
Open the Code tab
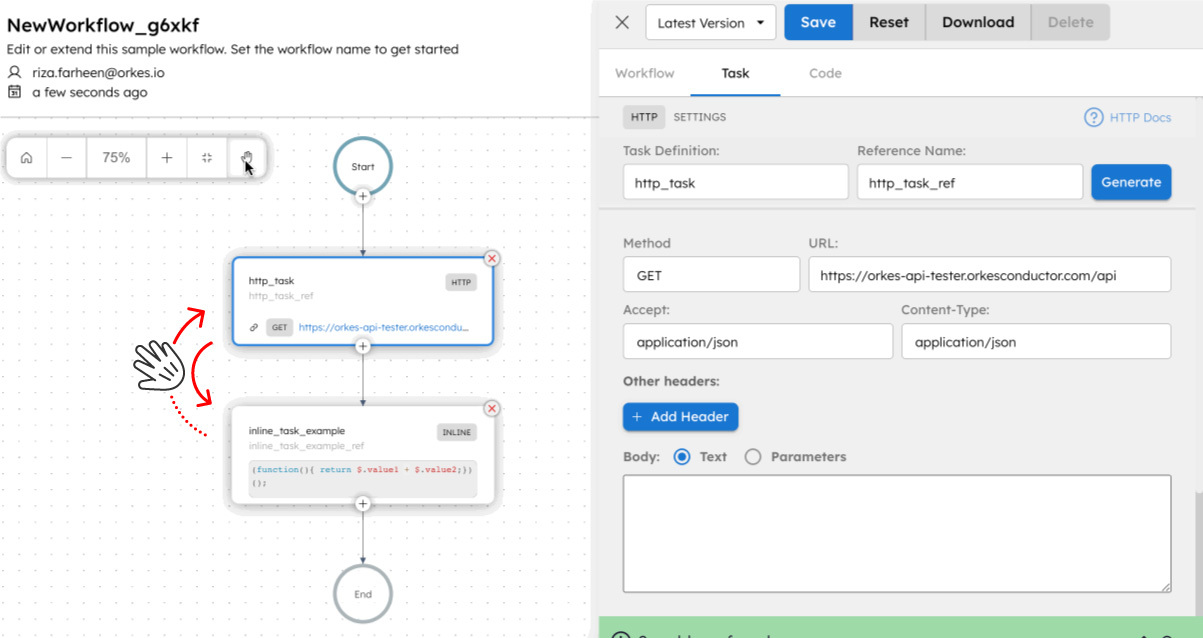point(825,73)
